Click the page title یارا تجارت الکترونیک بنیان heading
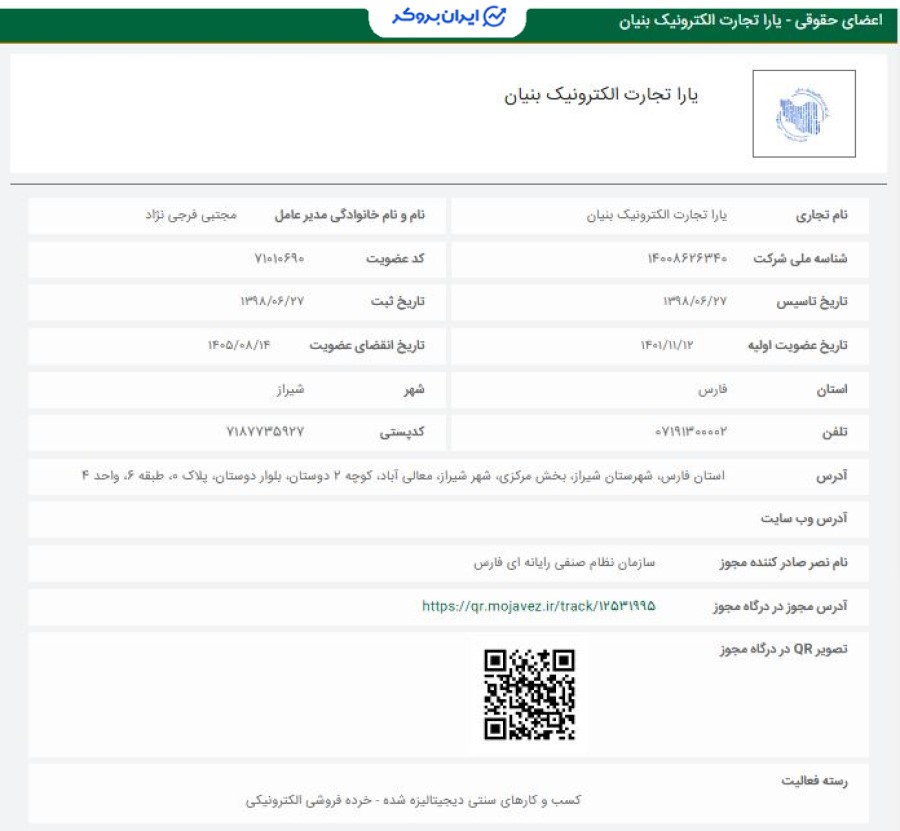Viewport: 900px width, 831px height. click(x=601, y=95)
